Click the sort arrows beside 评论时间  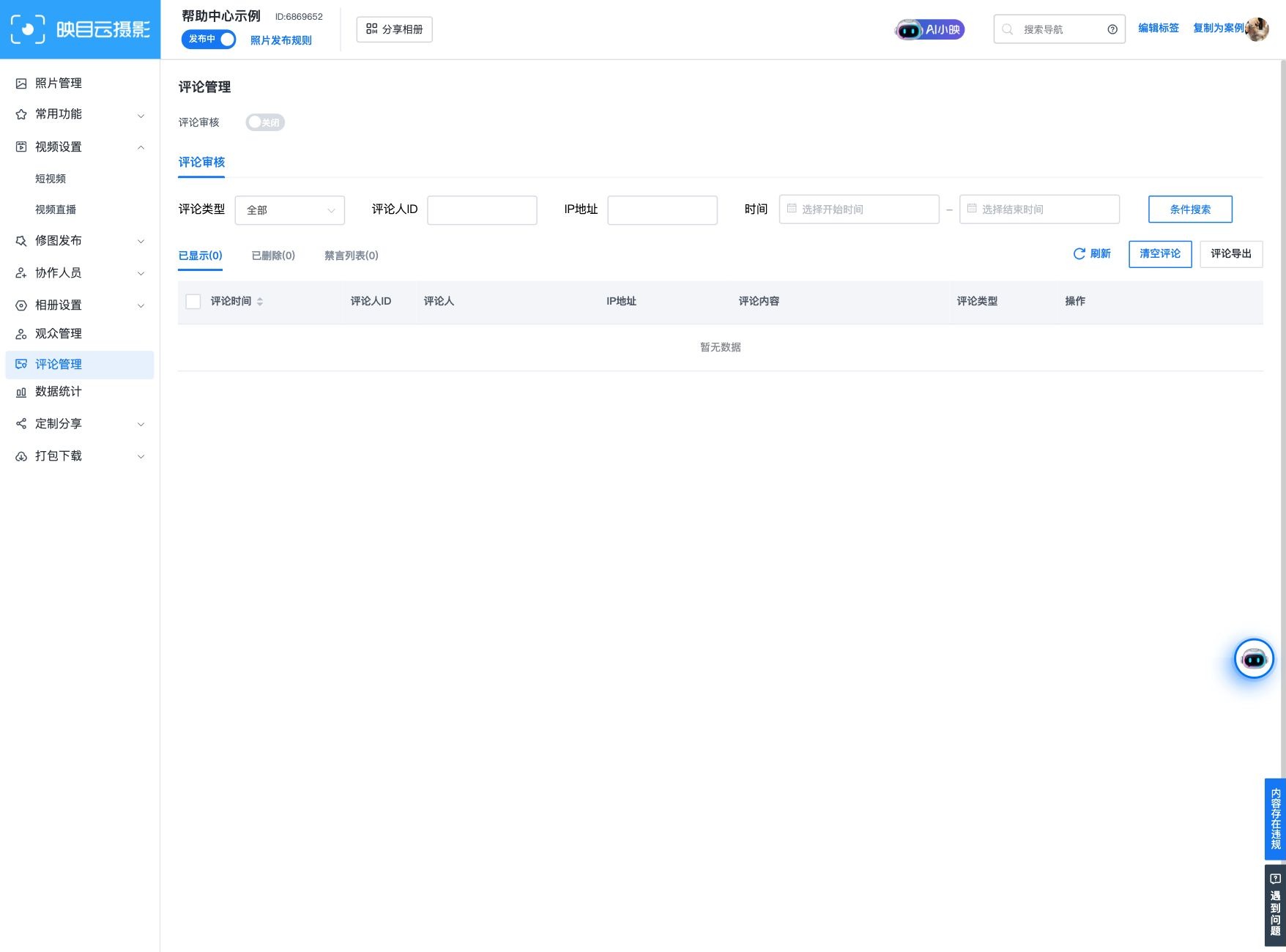(260, 302)
